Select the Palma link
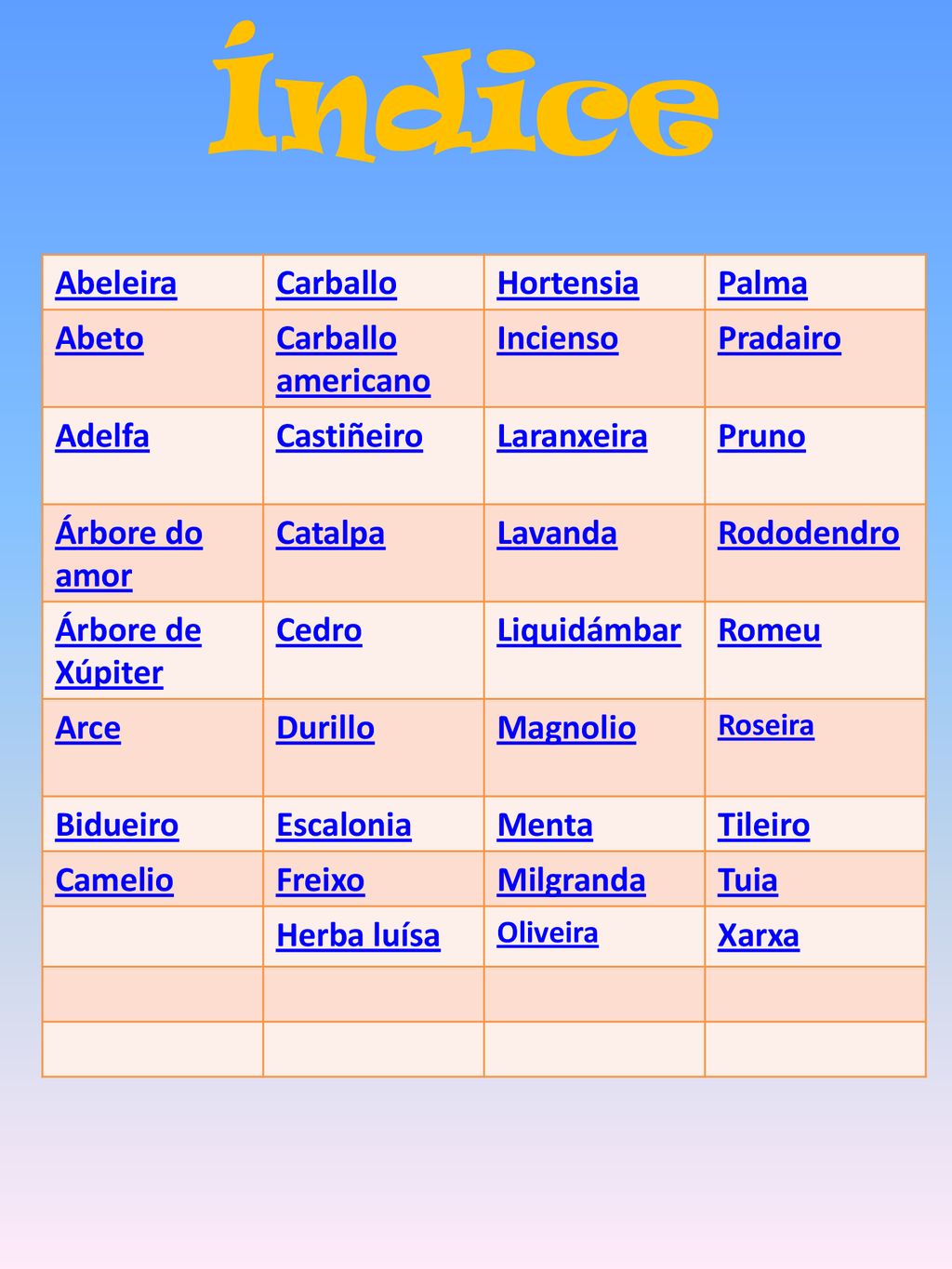The height and width of the screenshot is (1269, 952). pyautogui.click(x=762, y=283)
